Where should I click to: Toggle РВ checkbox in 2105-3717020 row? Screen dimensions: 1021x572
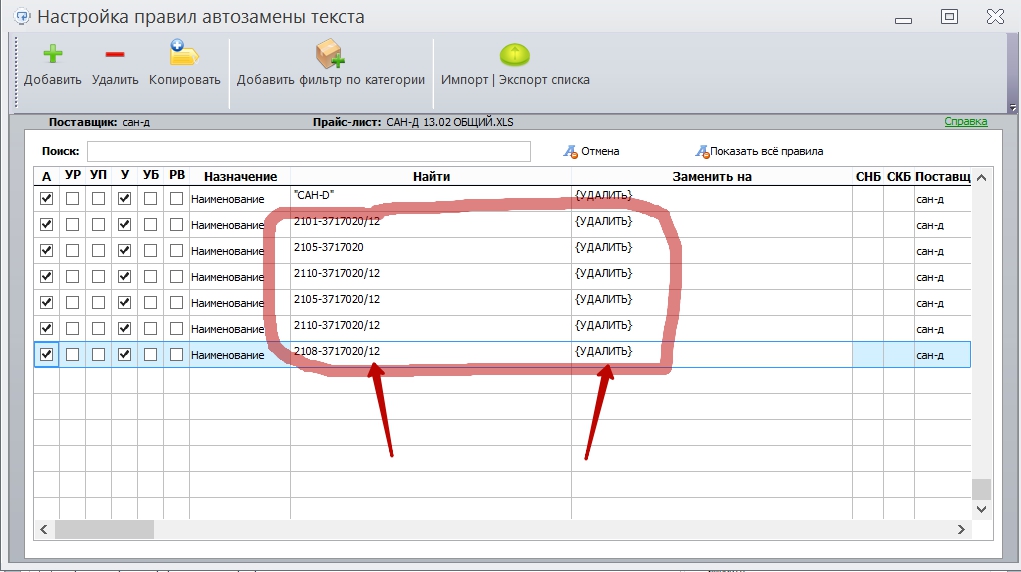pyautogui.click(x=176, y=251)
